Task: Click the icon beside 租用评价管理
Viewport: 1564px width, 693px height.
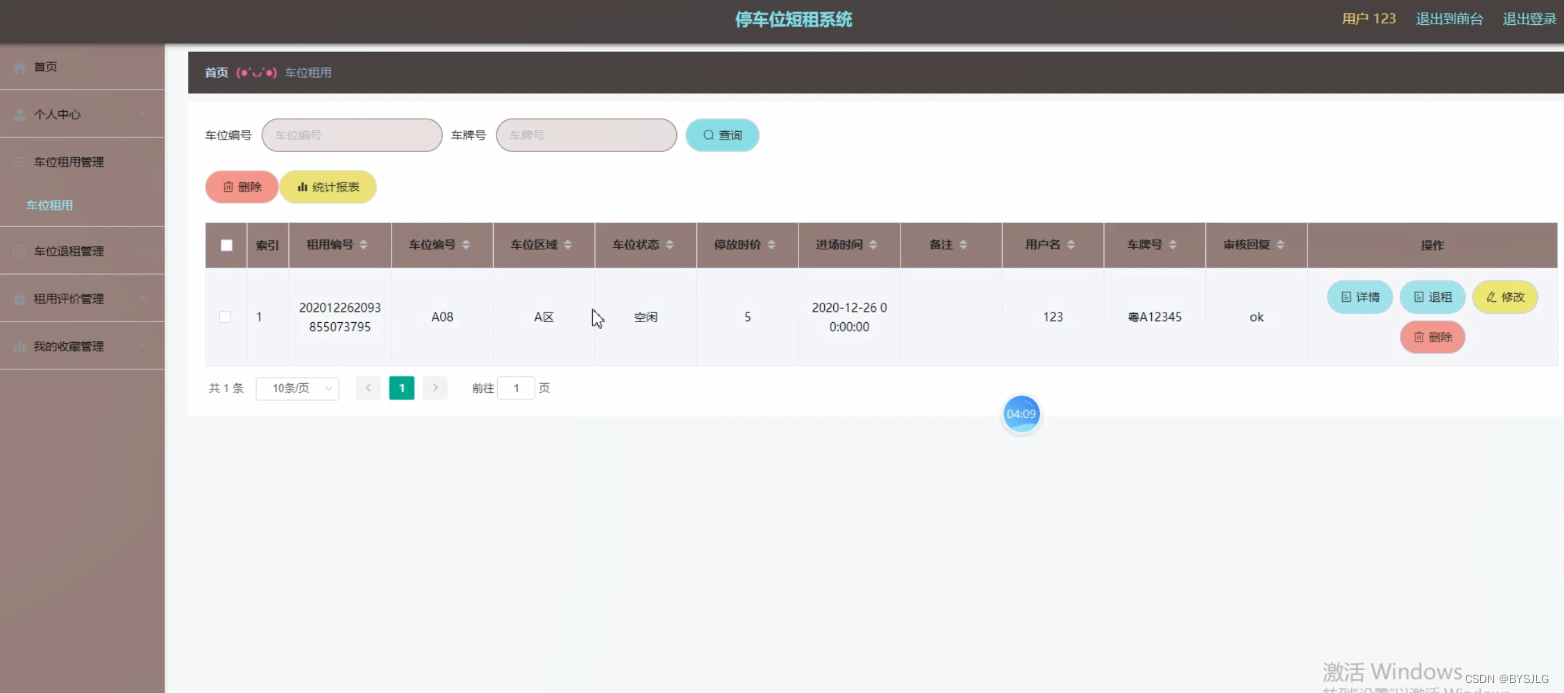Action: click(x=20, y=299)
